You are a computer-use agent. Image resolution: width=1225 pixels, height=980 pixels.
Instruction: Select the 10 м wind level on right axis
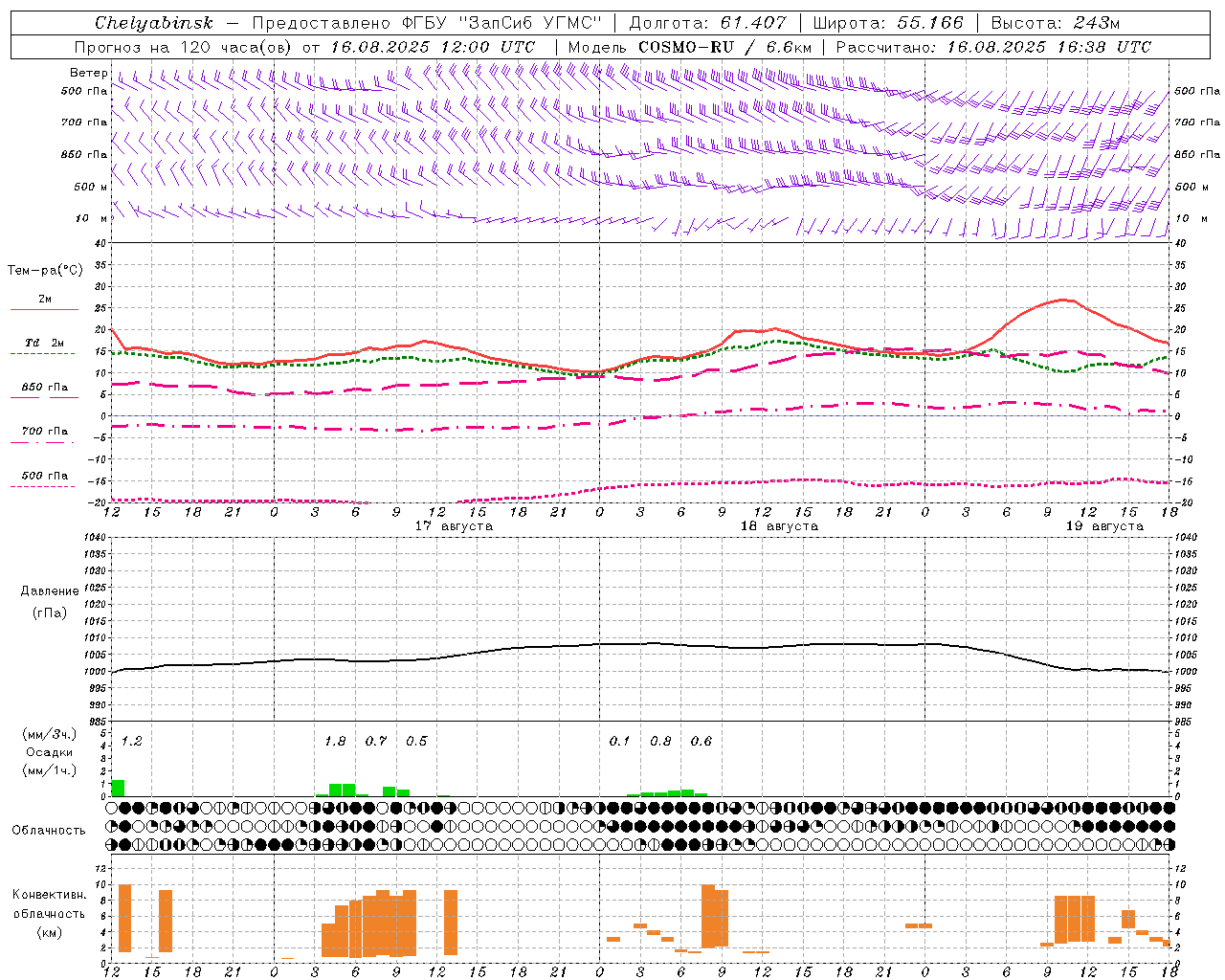tap(1191, 218)
